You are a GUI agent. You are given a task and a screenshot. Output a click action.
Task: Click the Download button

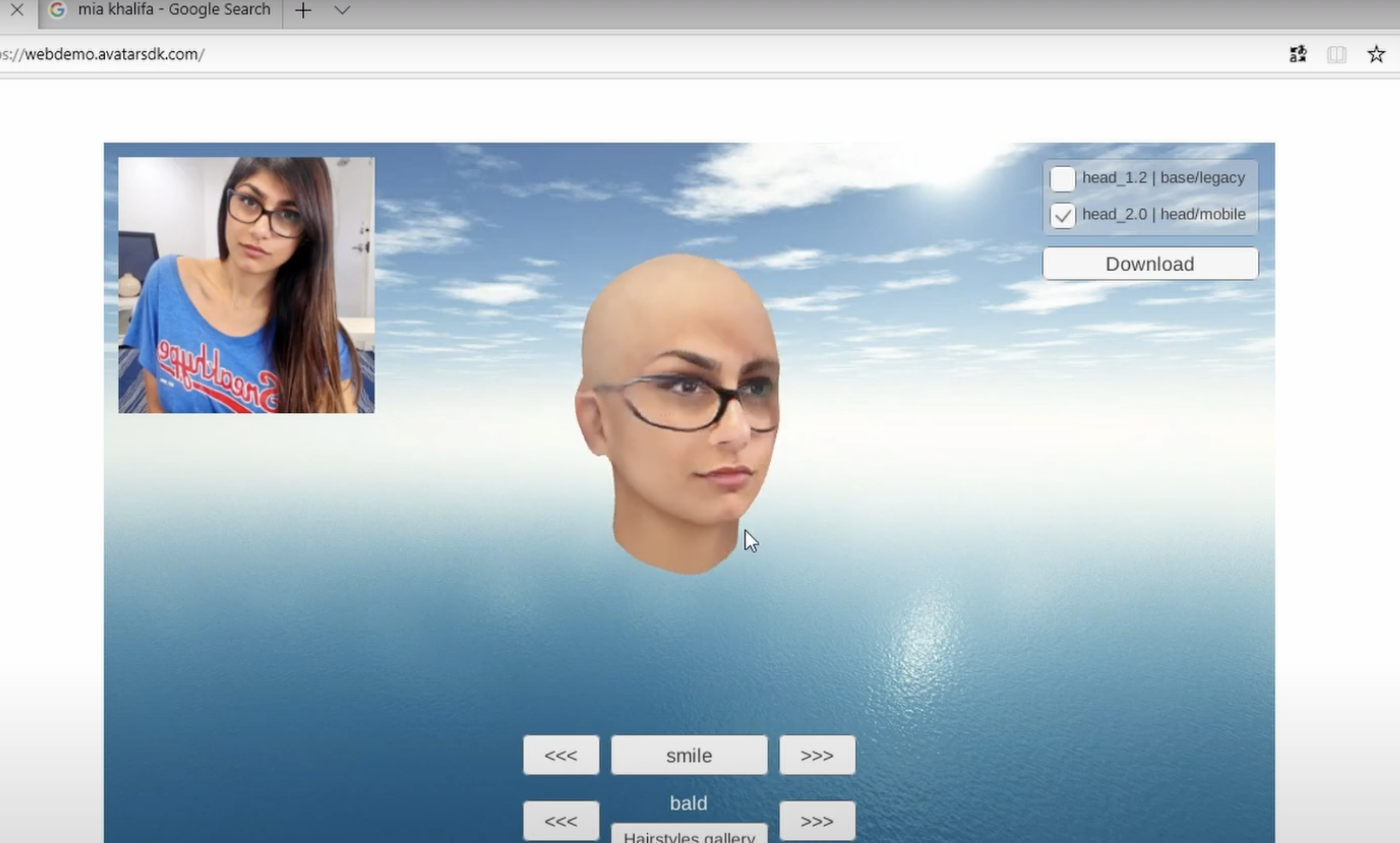point(1150,264)
